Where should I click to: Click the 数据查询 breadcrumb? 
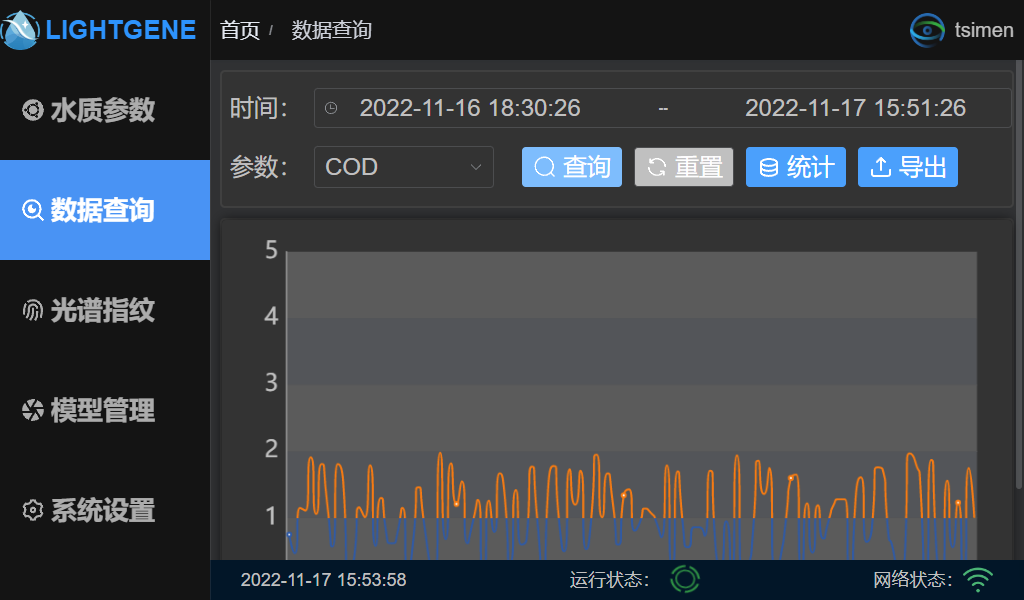click(331, 30)
